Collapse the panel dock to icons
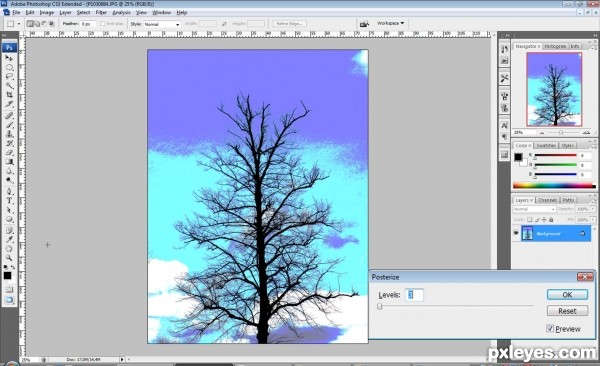The image size is (600, 366). point(594,36)
